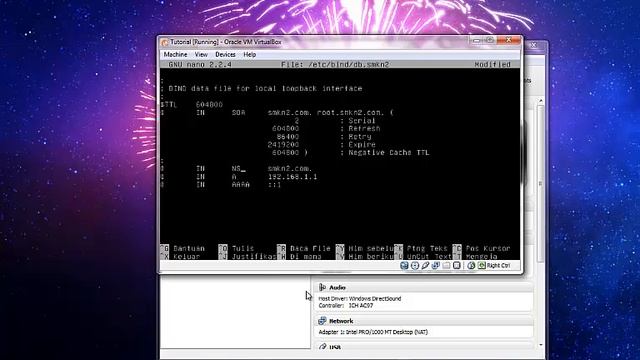Close the Tutorial VM window
This screenshot has height=360, width=640.
[509, 40]
